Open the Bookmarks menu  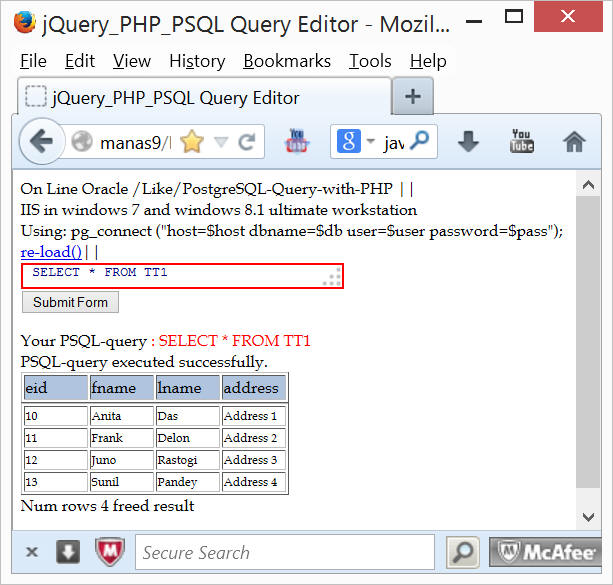(287, 61)
